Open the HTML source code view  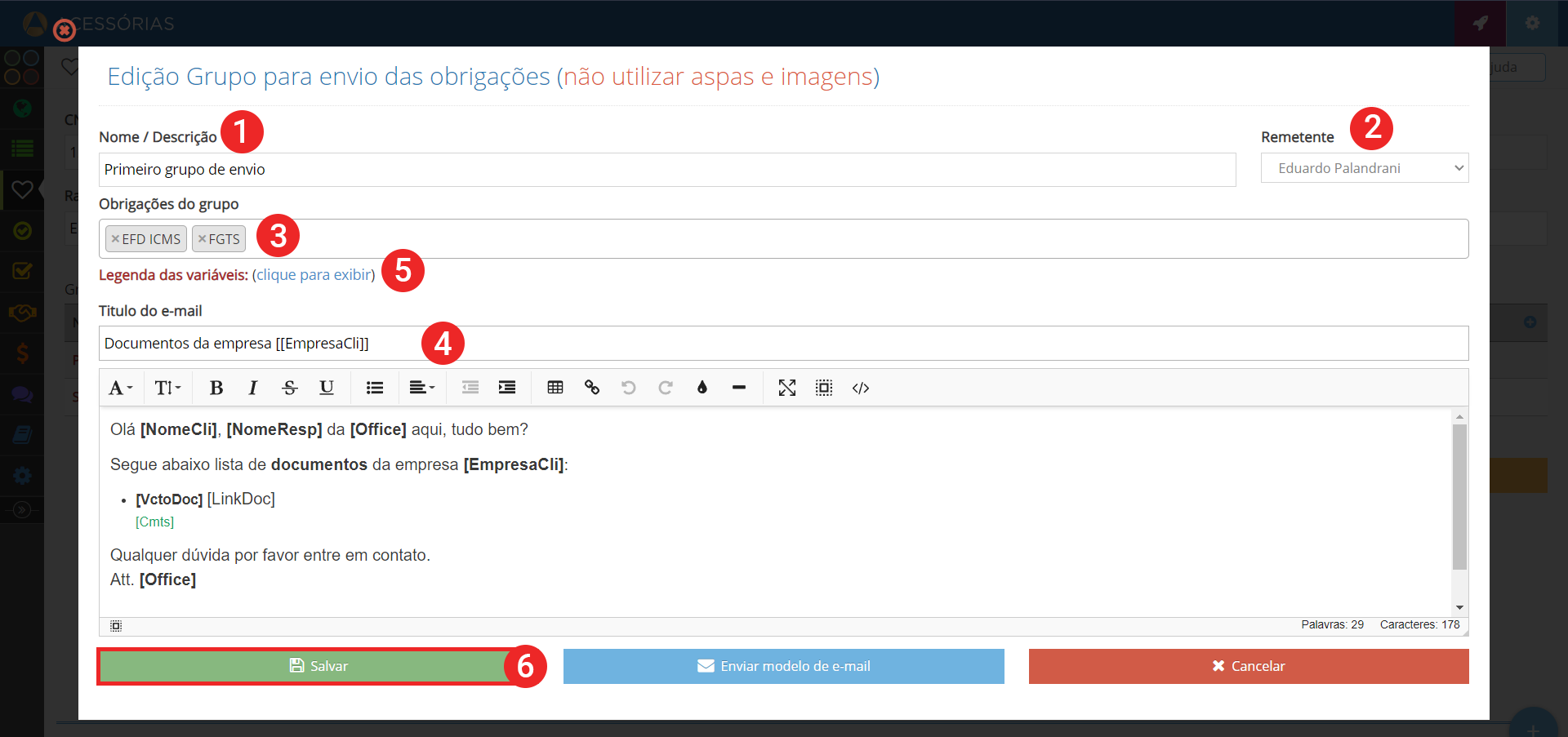click(x=861, y=388)
